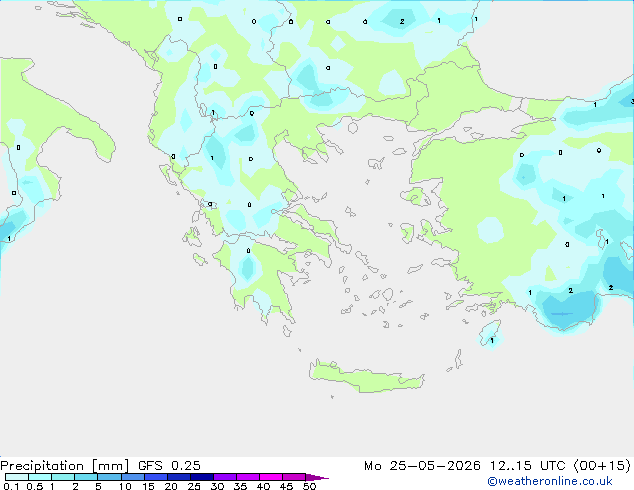Click the '(00+15)' forecast run label

coord(602,466)
